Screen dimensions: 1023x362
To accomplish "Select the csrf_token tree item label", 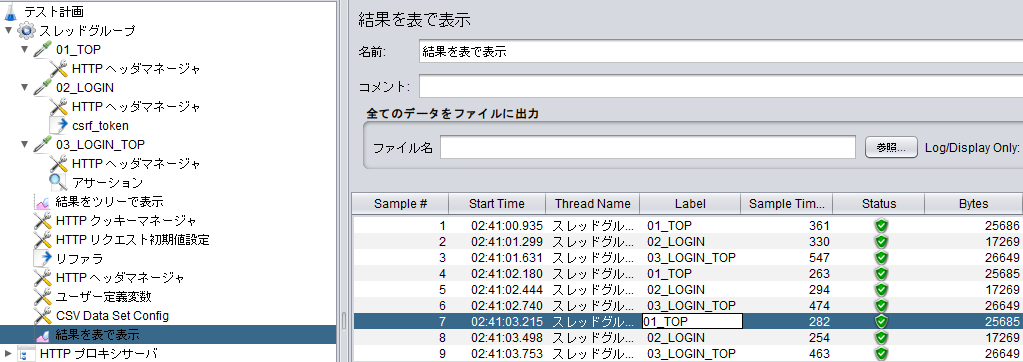I will pyautogui.click(x=100, y=125).
